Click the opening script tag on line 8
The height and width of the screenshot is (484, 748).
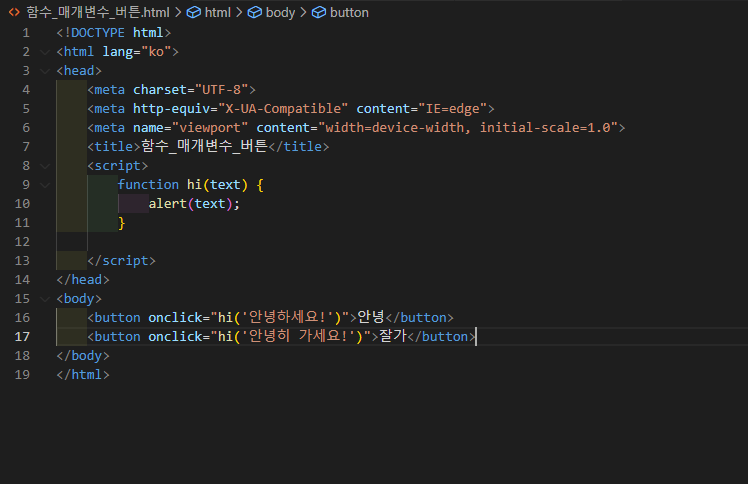pyautogui.click(x=118, y=165)
